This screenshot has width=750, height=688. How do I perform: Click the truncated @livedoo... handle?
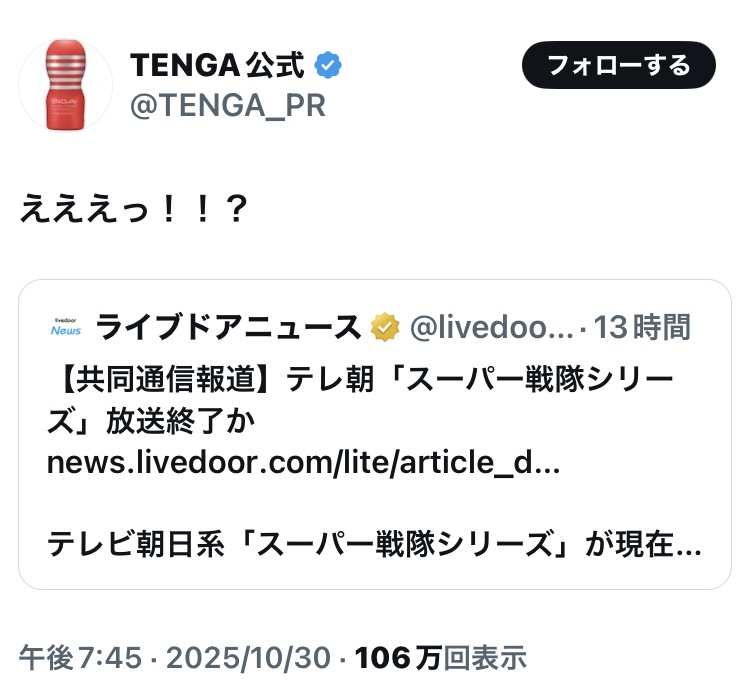[492, 327]
